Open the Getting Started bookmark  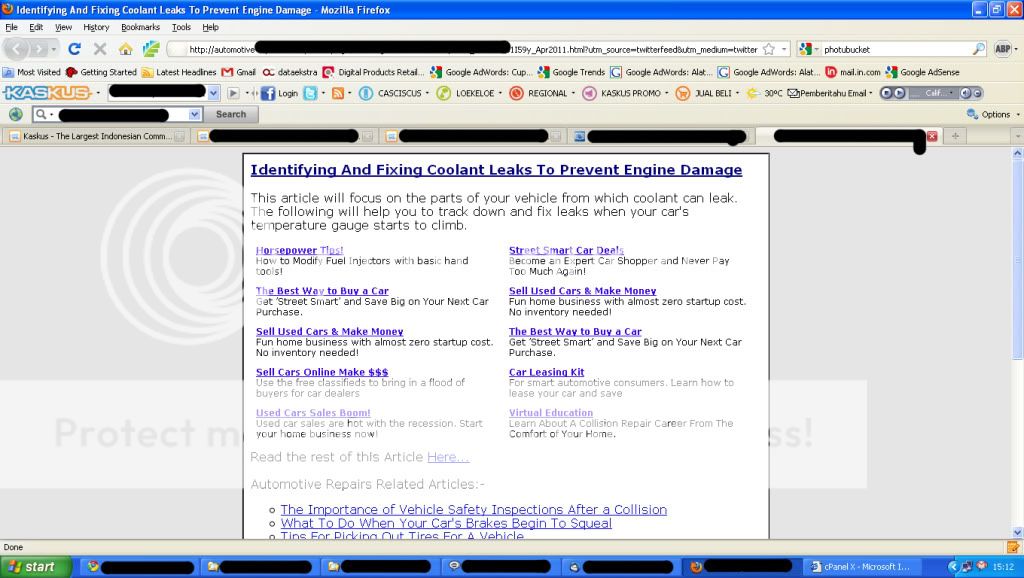coord(101,72)
